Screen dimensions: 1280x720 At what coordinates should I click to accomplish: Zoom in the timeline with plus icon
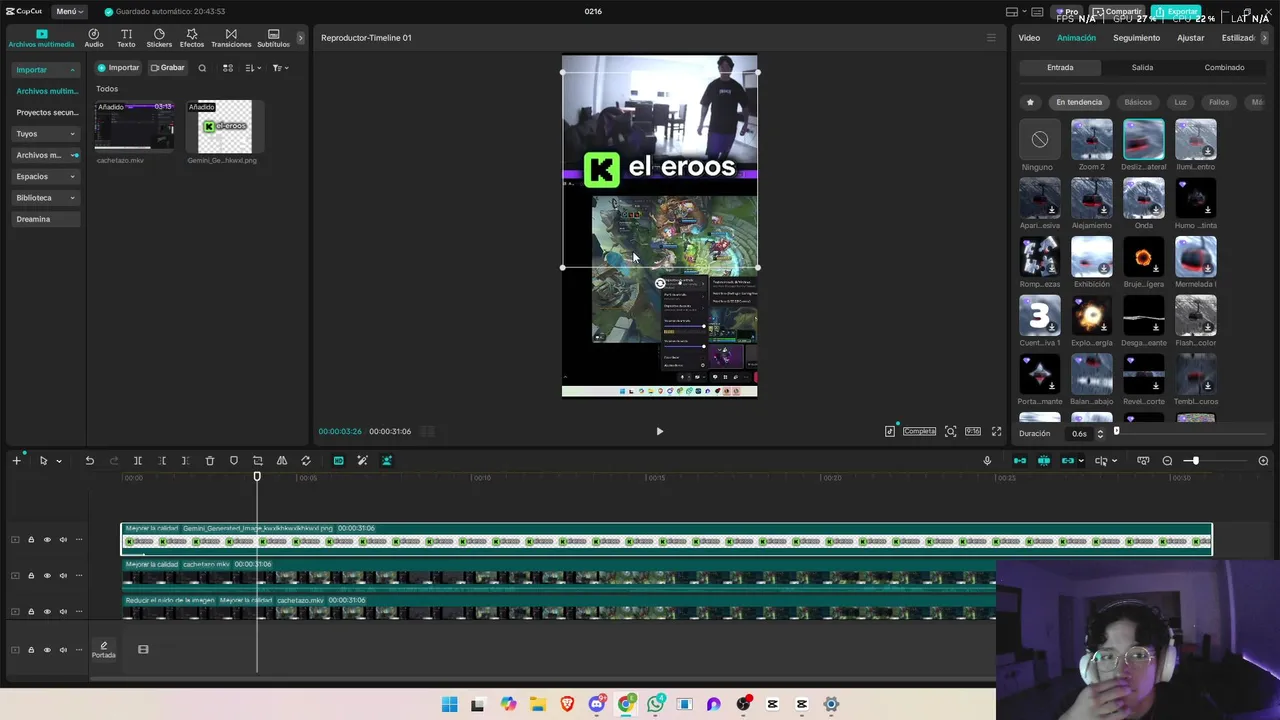pos(1263,461)
